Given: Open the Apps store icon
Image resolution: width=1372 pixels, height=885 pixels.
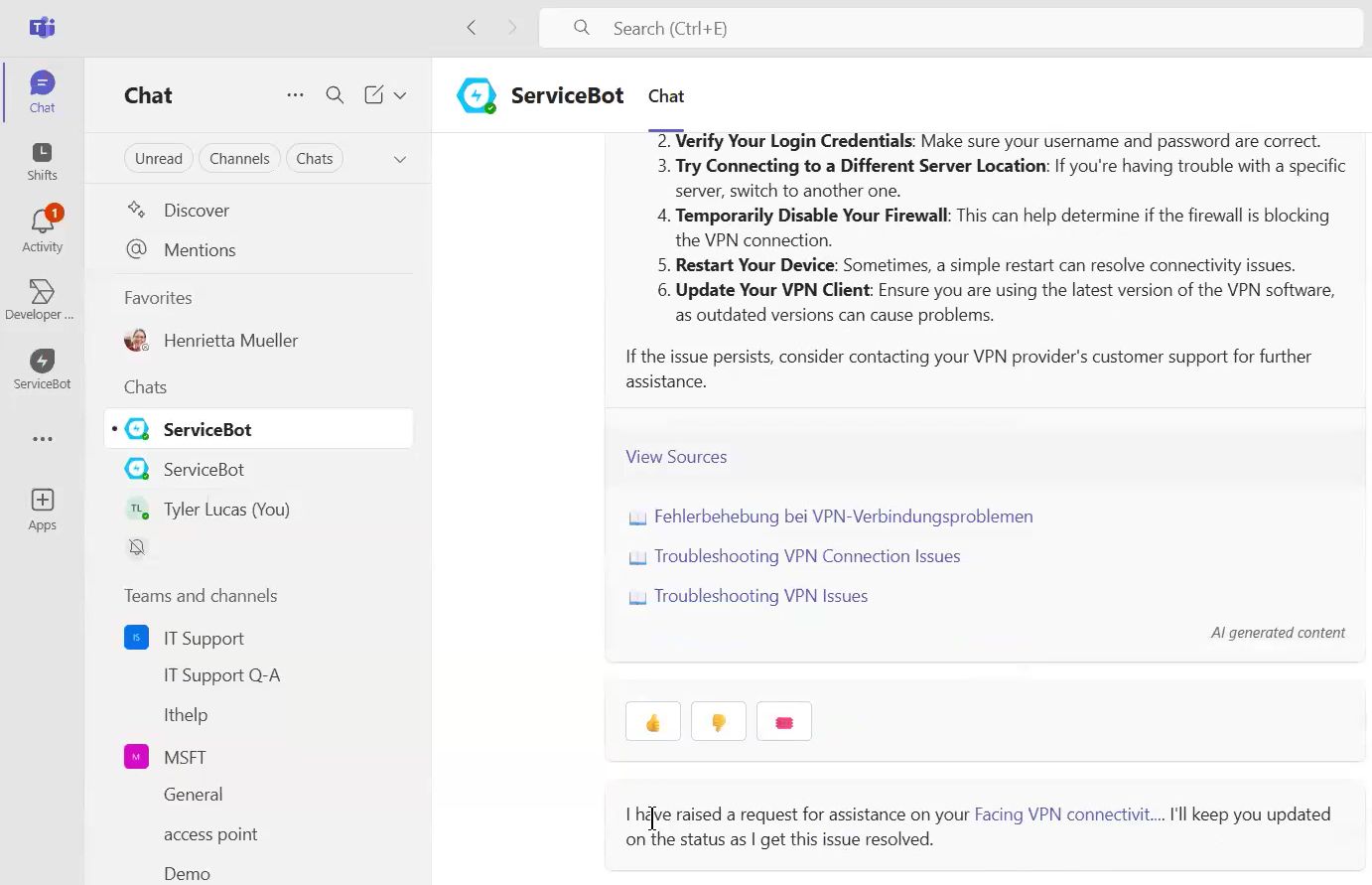Looking at the screenshot, I should [42, 510].
